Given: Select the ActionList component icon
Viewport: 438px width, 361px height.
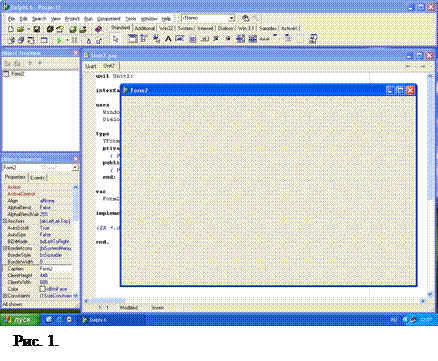Looking at the screenshot, I should (x=313, y=39).
